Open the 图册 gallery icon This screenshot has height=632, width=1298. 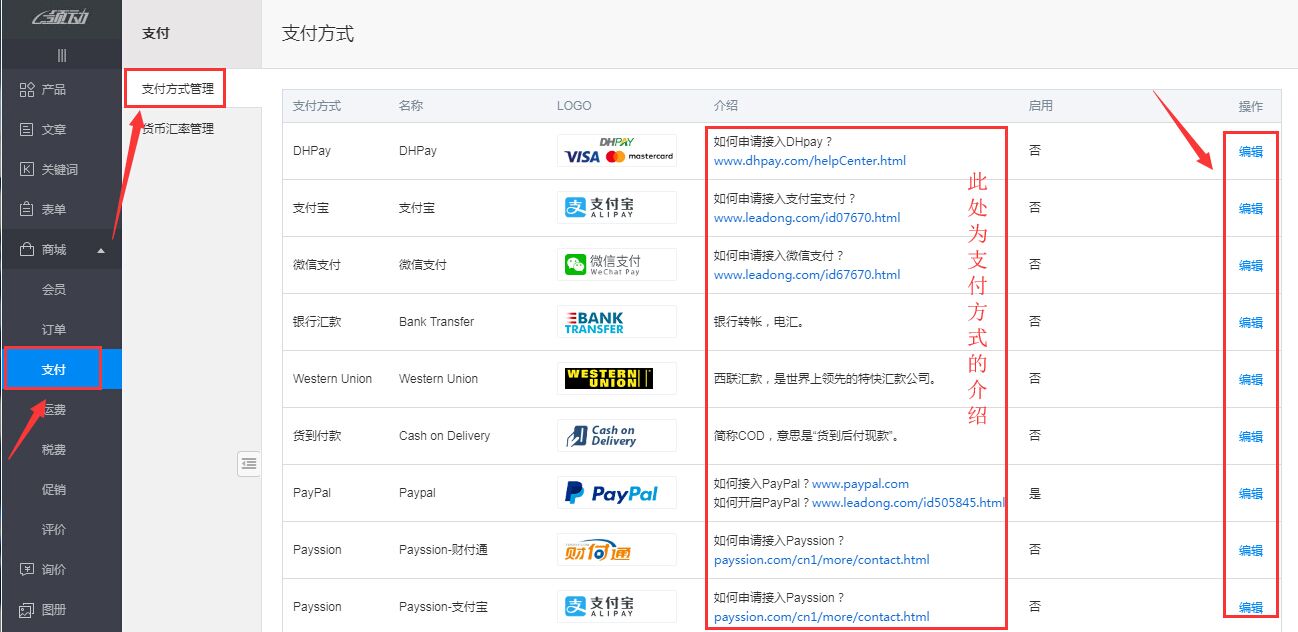pos(27,610)
